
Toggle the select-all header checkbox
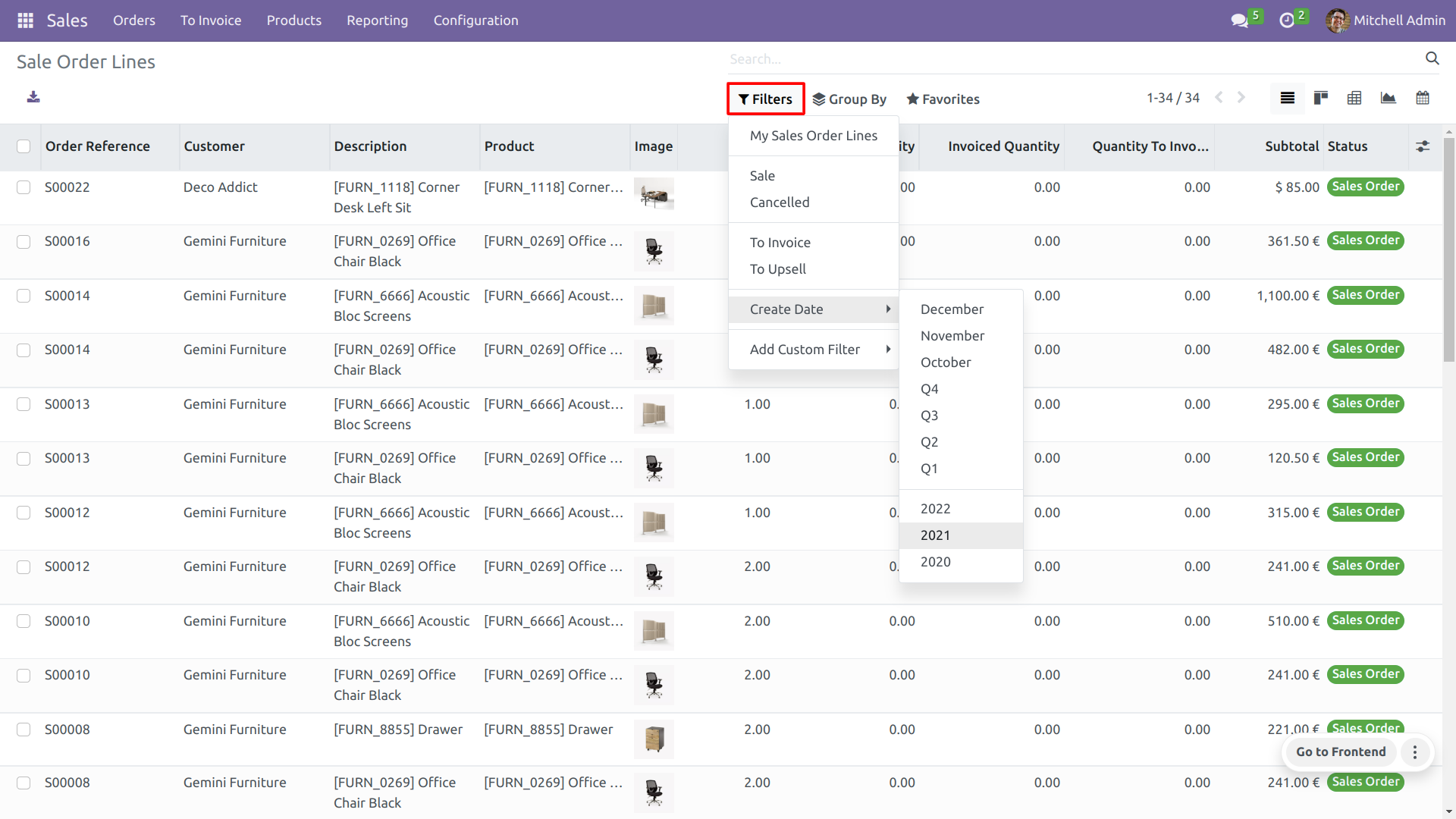(x=24, y=146)
